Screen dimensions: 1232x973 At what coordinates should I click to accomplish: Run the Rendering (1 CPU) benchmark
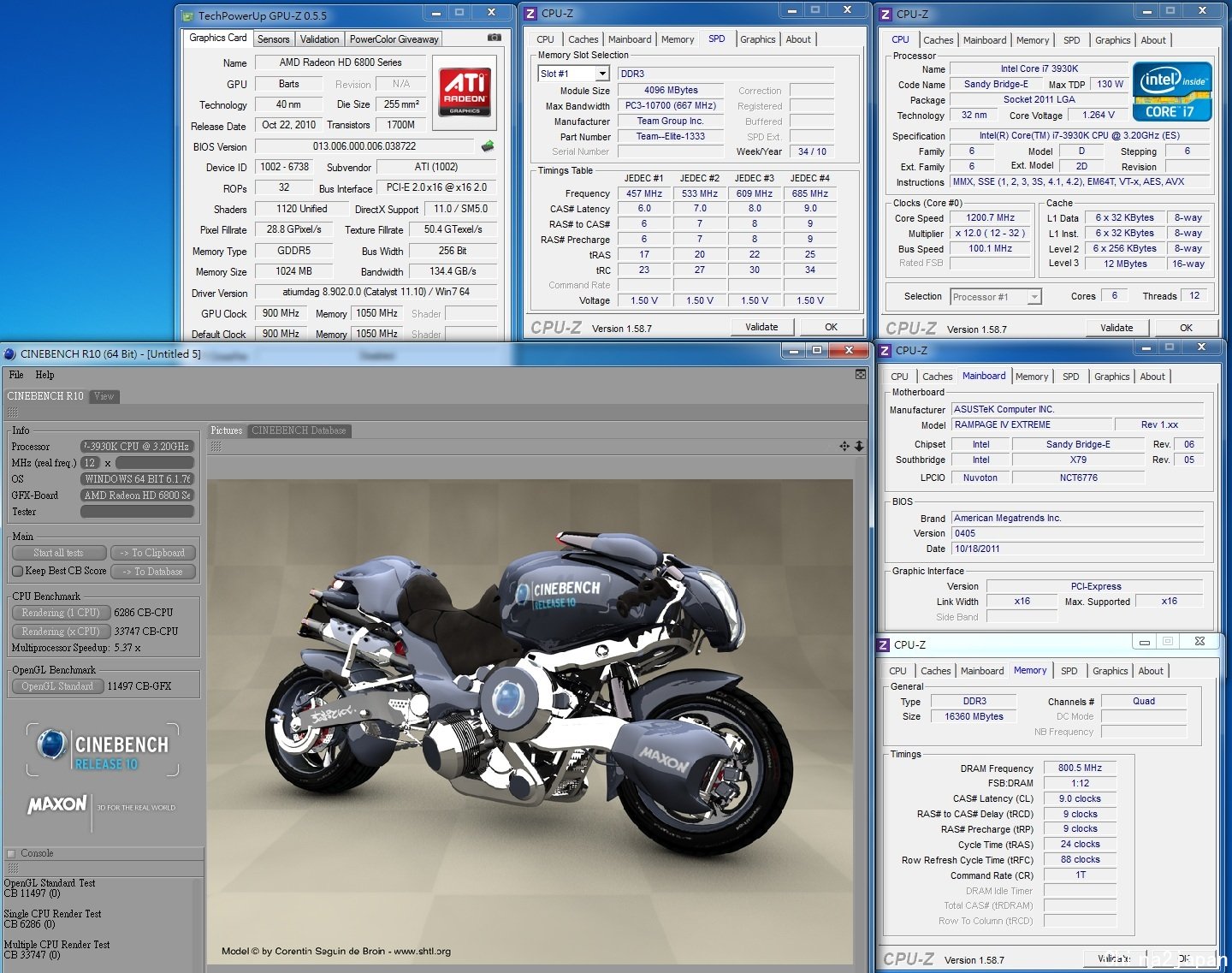(x=61, y=613)
